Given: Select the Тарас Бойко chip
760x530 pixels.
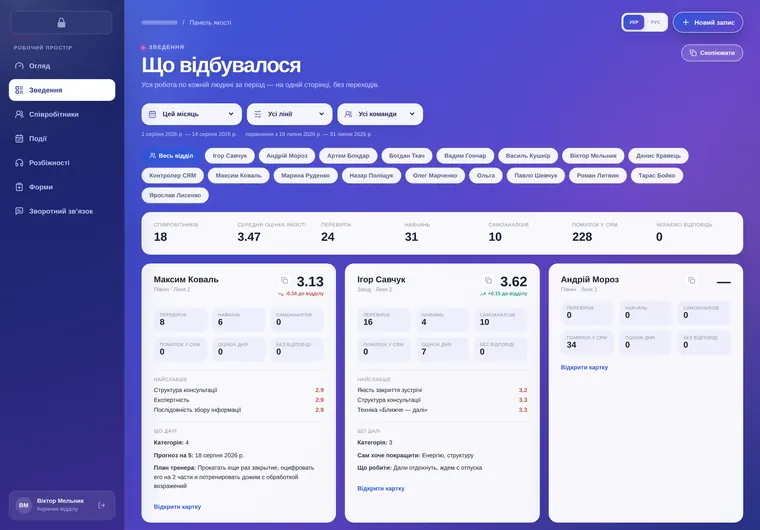Looking at the screenshot, I should (x=657, y=176).
